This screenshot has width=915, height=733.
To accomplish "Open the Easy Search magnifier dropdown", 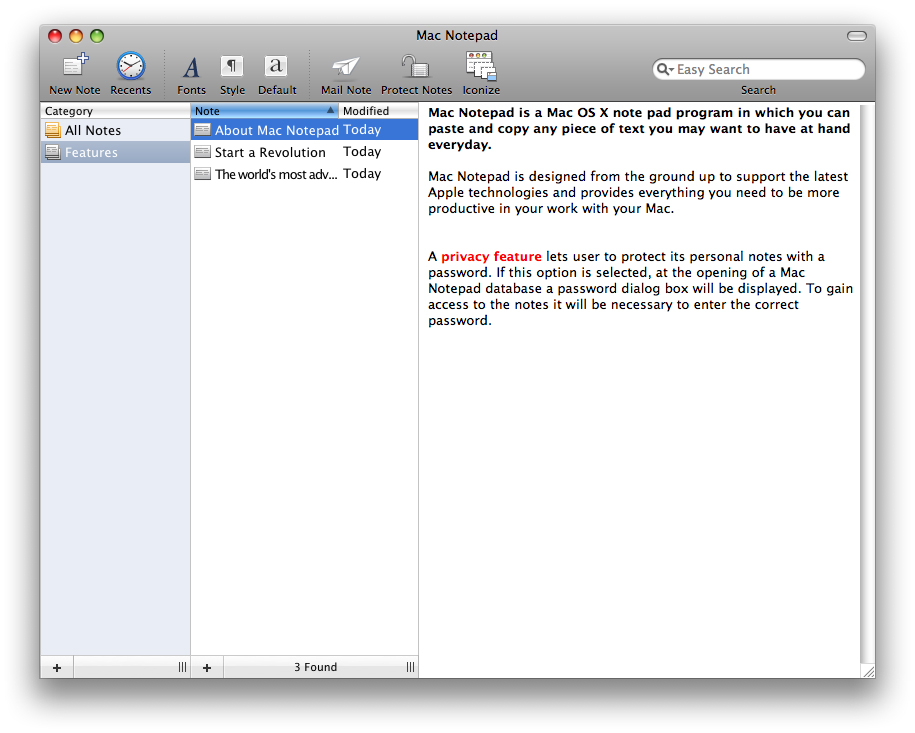I will pos(665,69).
